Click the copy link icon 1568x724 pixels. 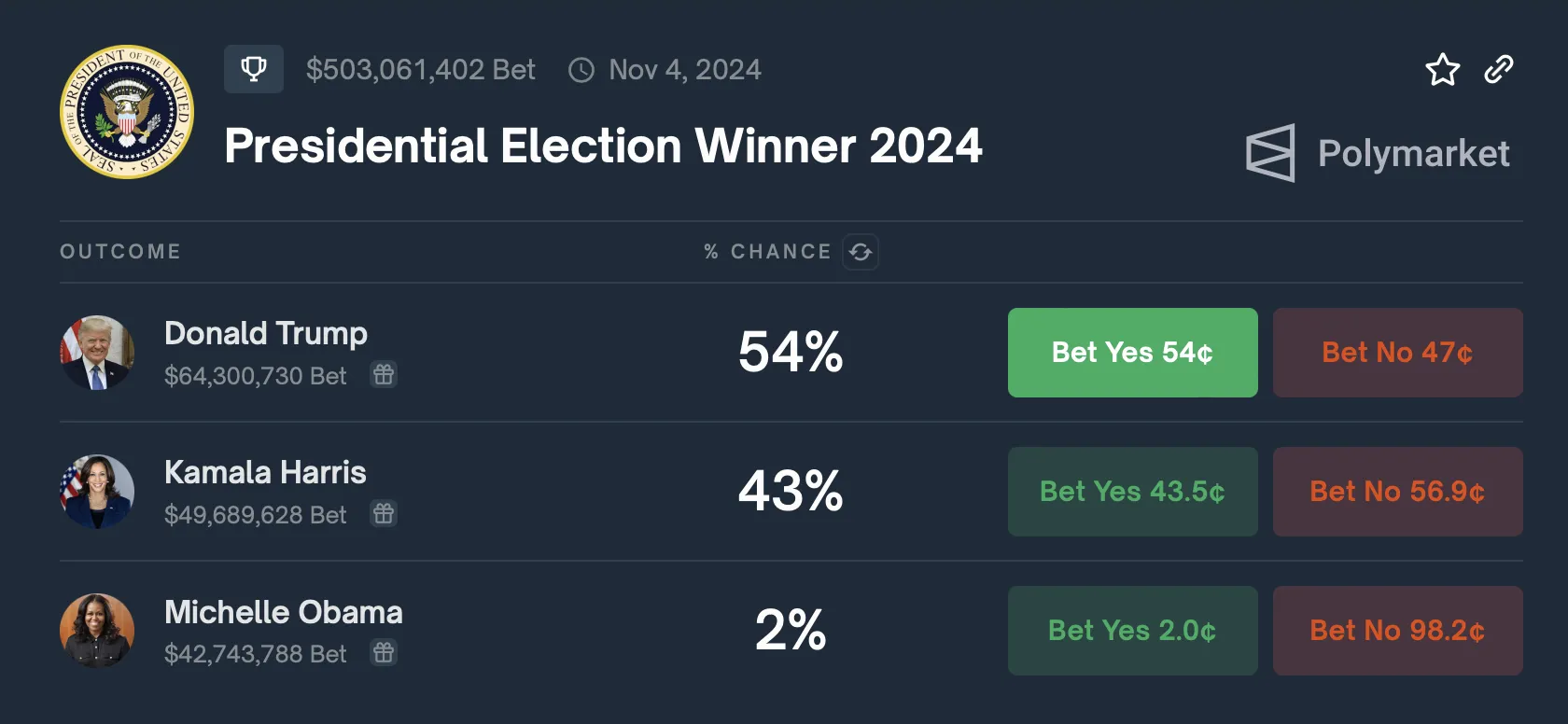tap(1499, 70)
